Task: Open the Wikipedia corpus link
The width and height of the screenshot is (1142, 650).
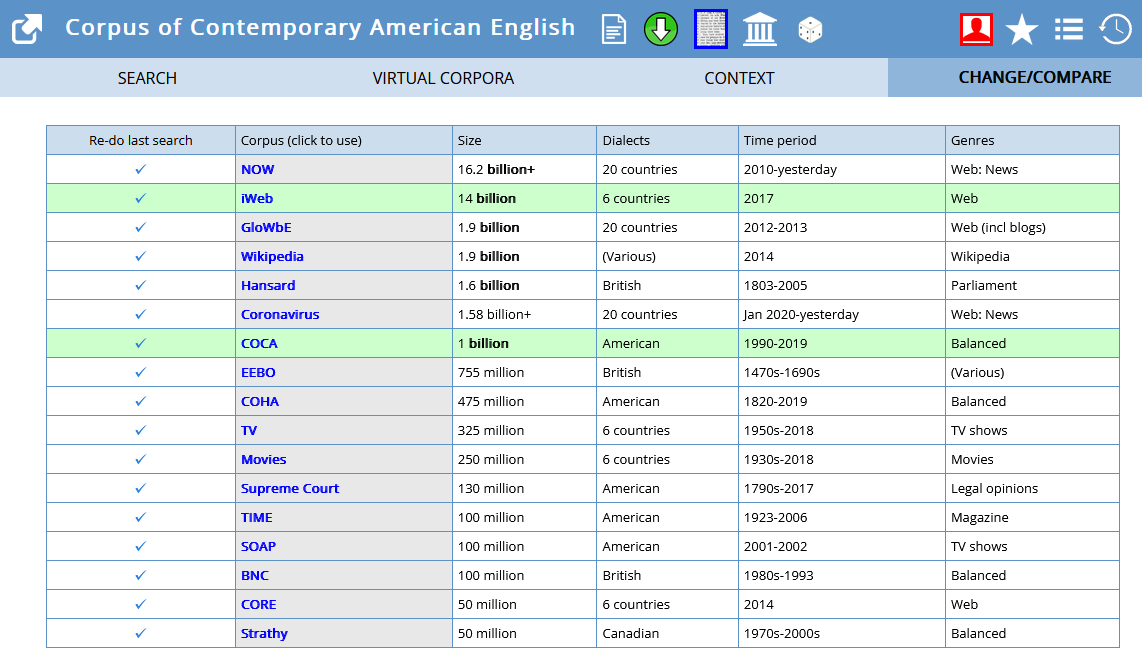Action: pyautogui.click(x=272, y=257)
